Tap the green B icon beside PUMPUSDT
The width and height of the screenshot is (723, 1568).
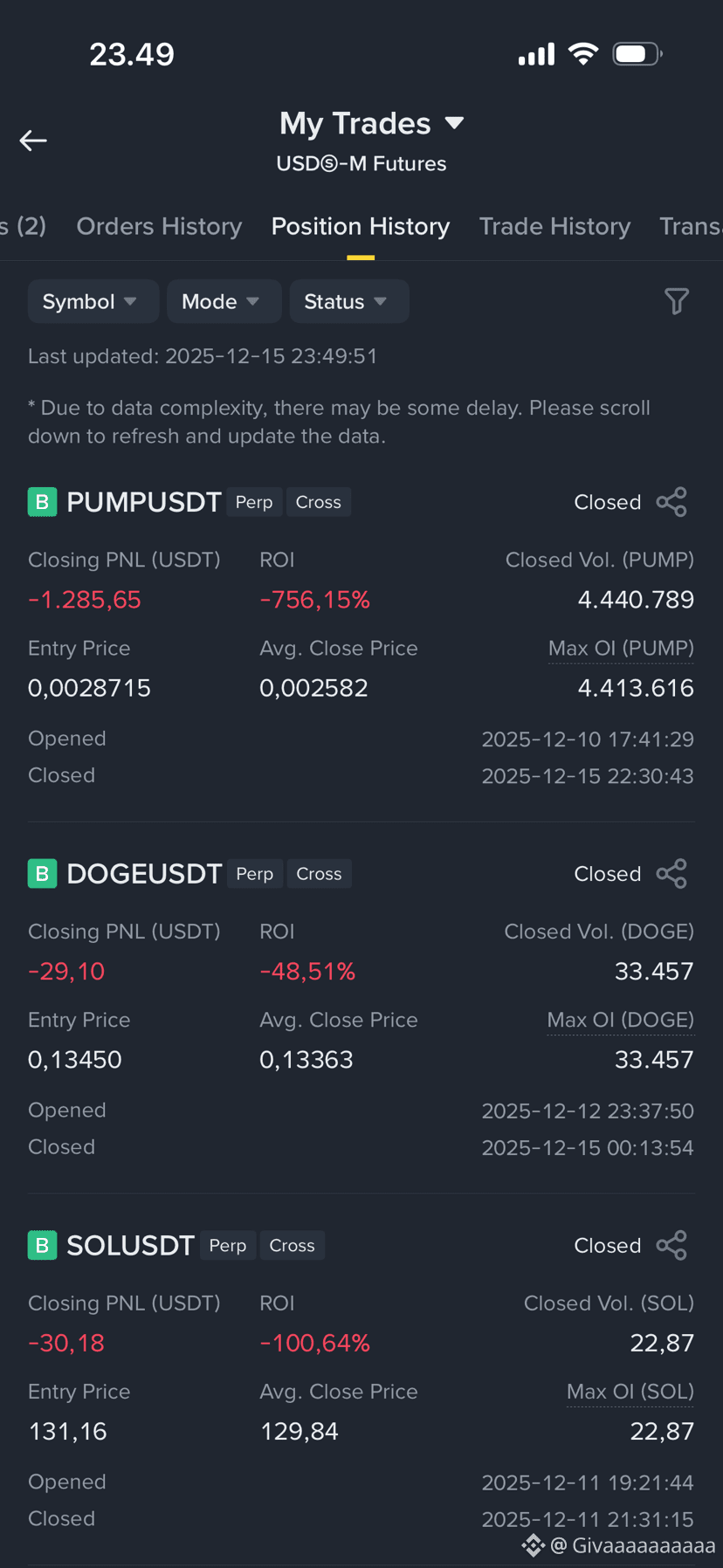coord(42,502)
